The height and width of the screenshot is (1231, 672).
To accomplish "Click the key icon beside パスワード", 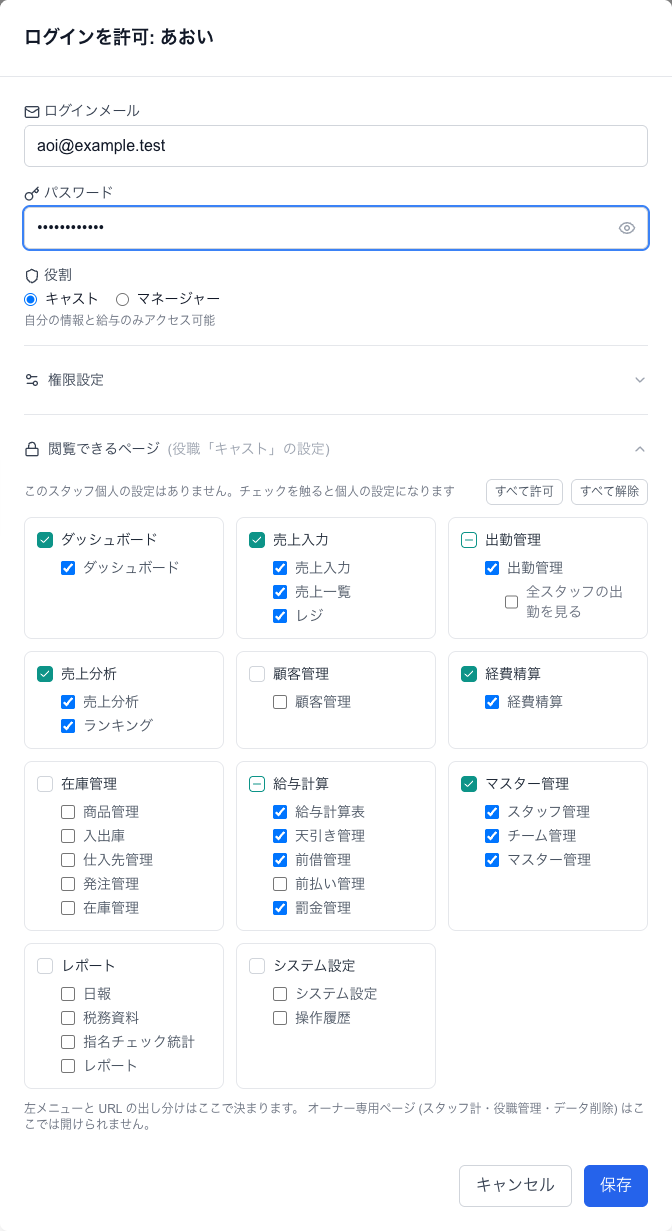I will 32,193.
